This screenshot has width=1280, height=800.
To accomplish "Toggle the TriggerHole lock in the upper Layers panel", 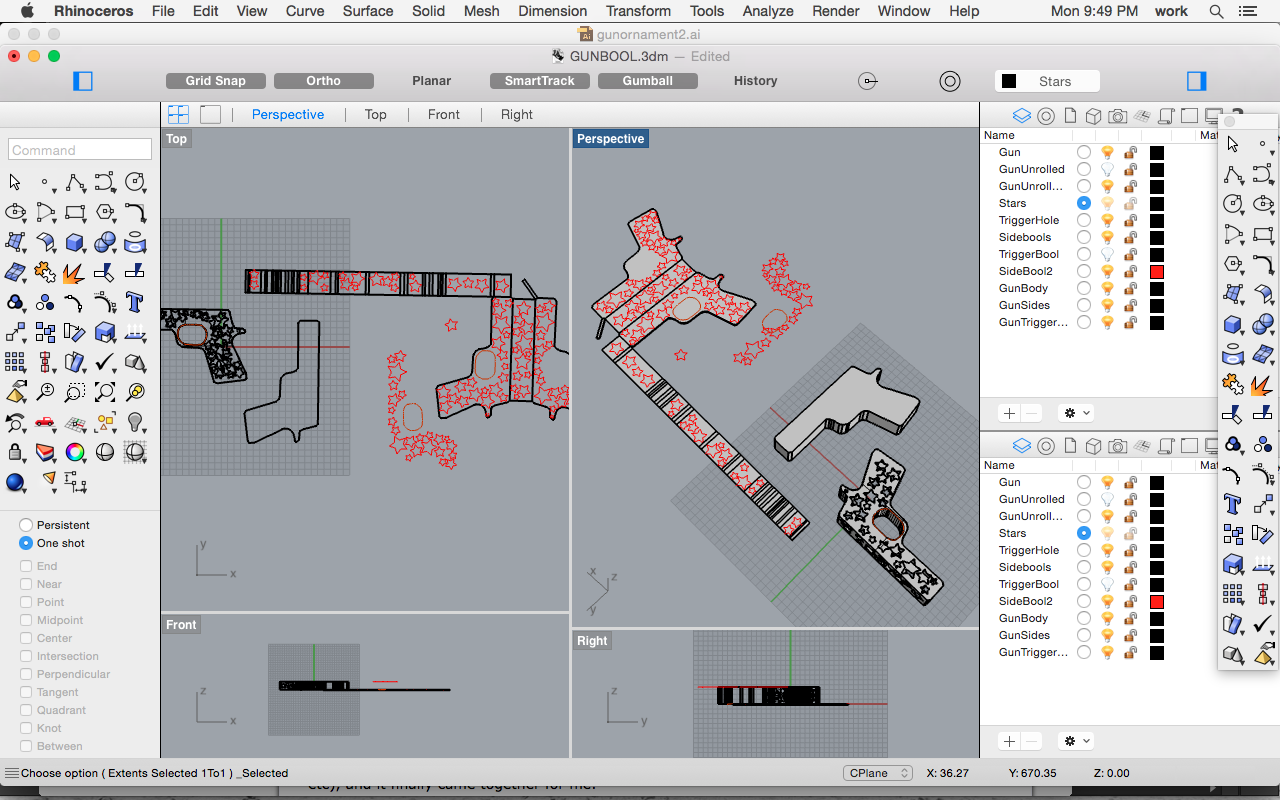I will 1130,220.
